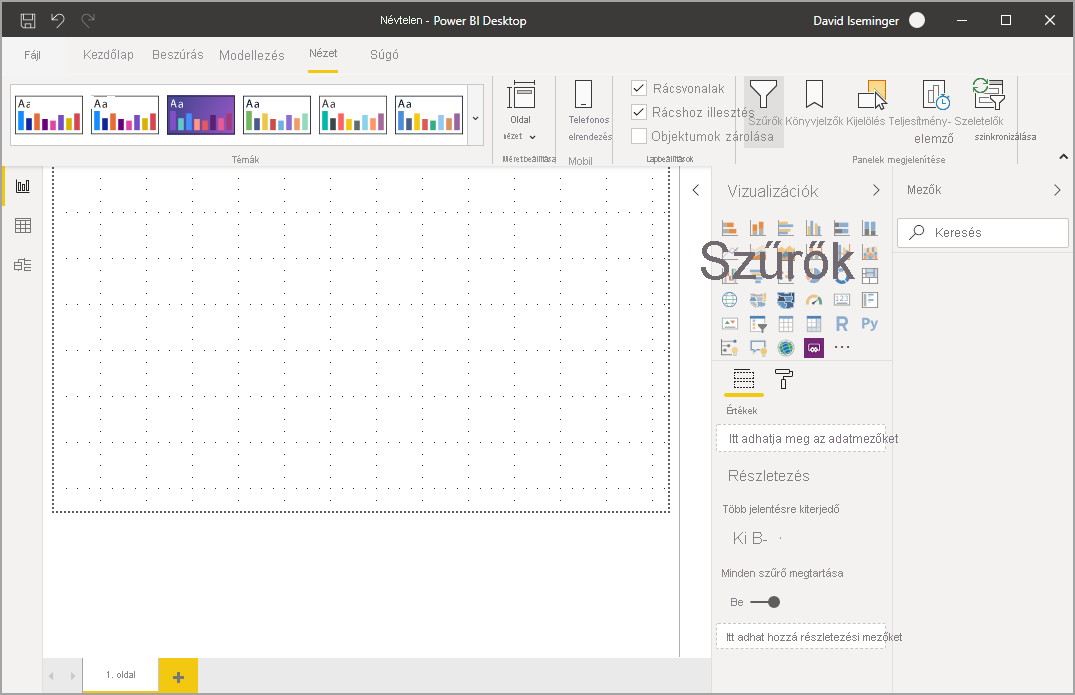Screen dimensions: 1075x695
Task: Click the Keresés search field
Action: [x=982, y=233]
